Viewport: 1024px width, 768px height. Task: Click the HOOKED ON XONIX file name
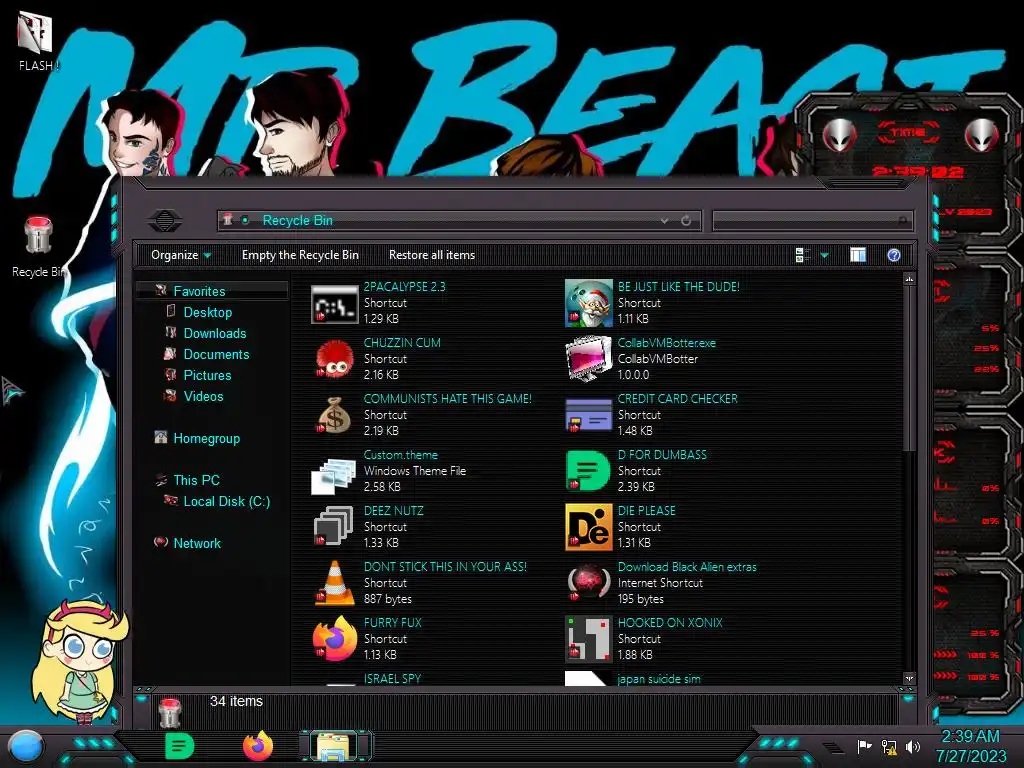pyautogui.click(x=670, y=622)
